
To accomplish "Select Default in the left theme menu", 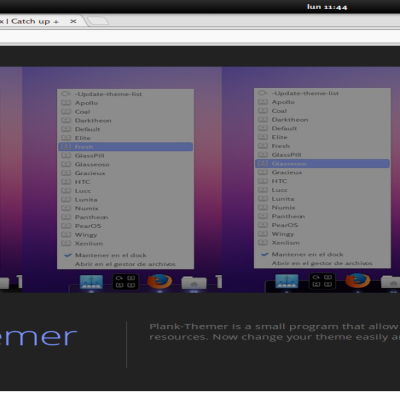I will point(125,129).
